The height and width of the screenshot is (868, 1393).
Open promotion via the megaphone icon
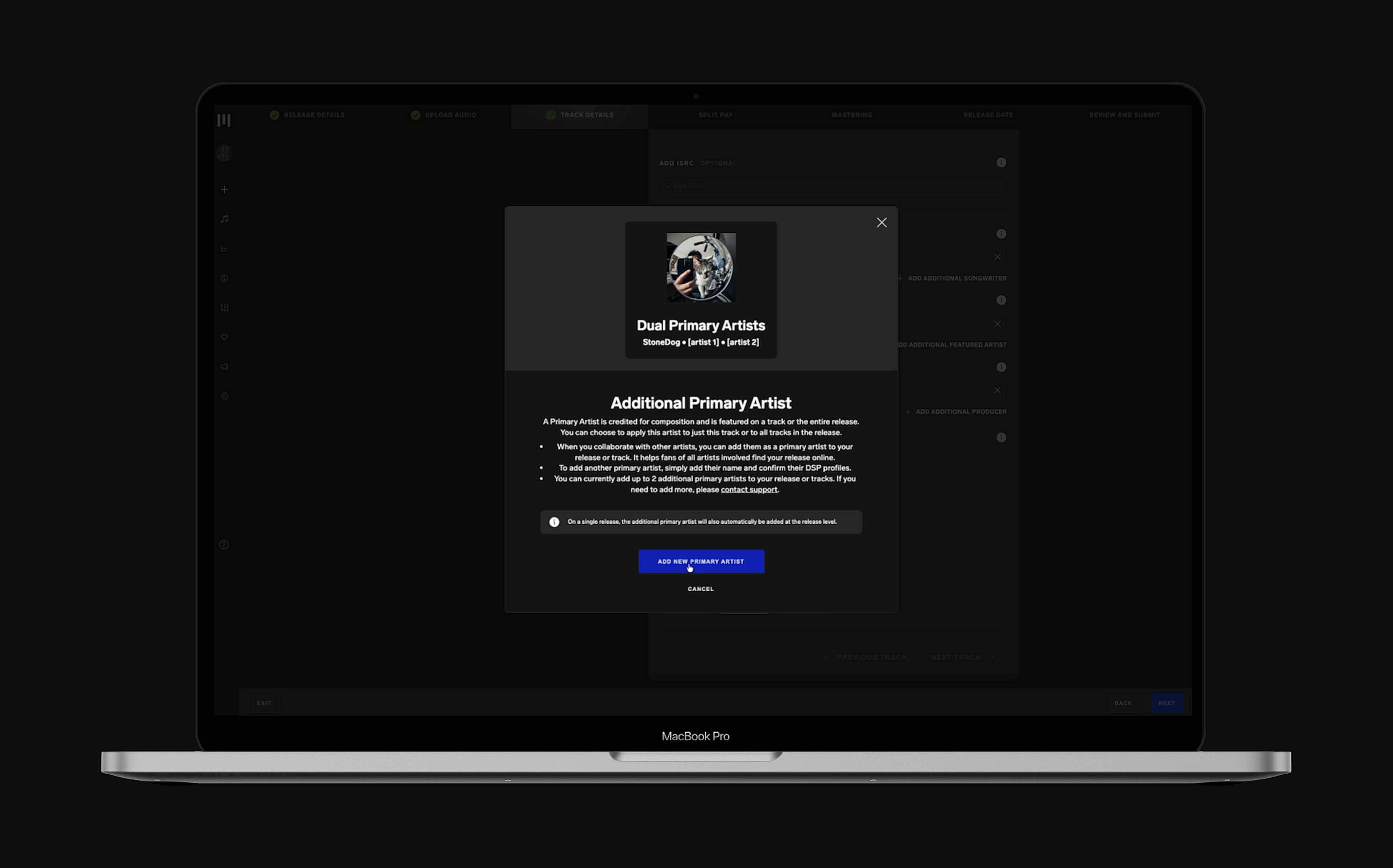223,366
